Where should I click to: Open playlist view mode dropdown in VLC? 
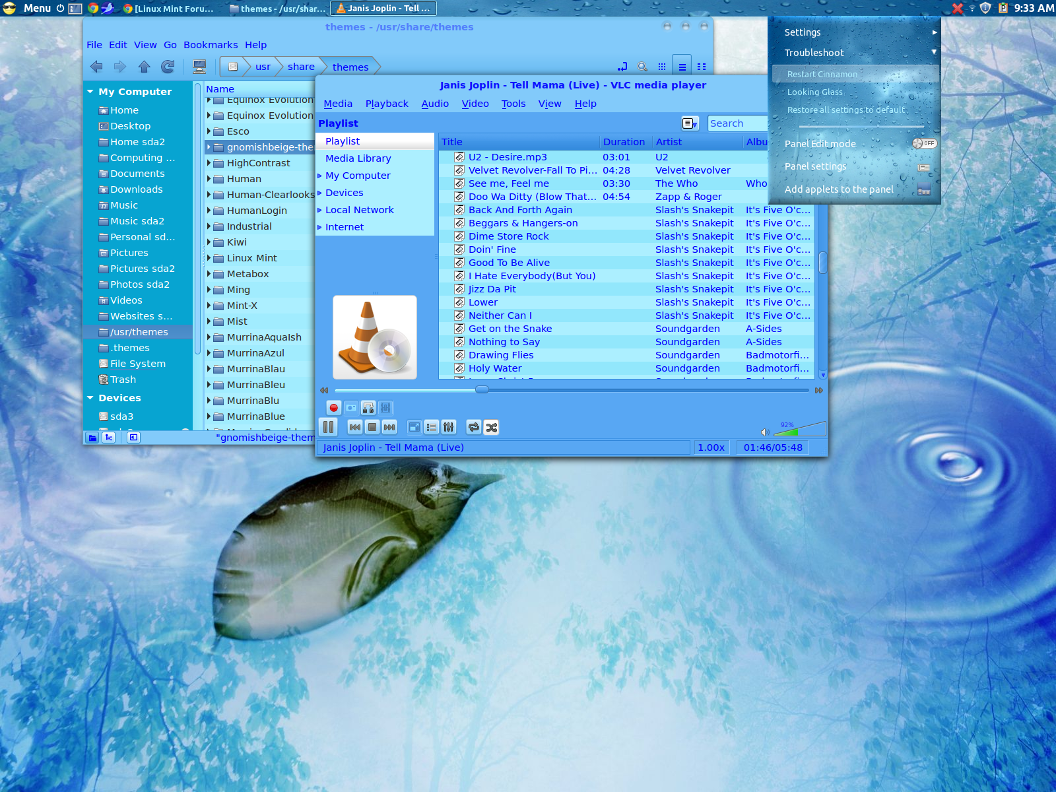point(690,123)
